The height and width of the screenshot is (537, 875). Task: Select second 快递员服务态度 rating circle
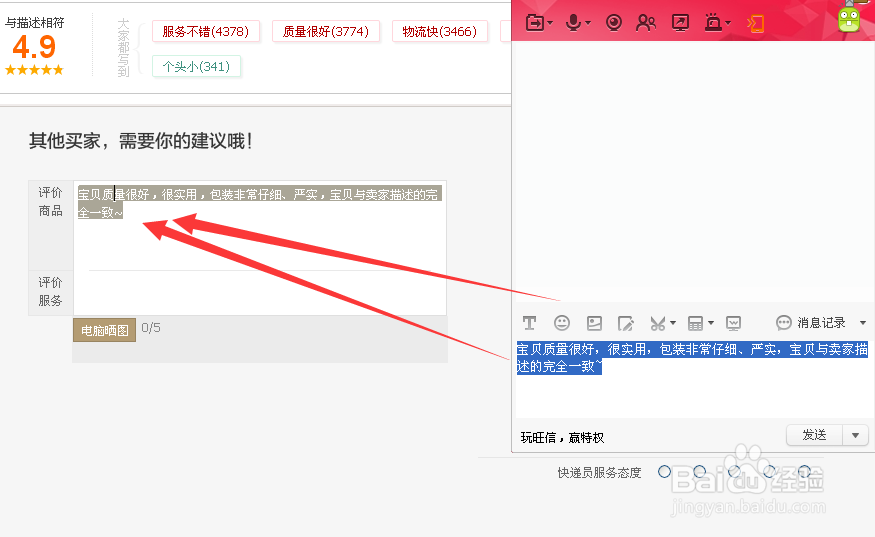[x=699, y=472]
